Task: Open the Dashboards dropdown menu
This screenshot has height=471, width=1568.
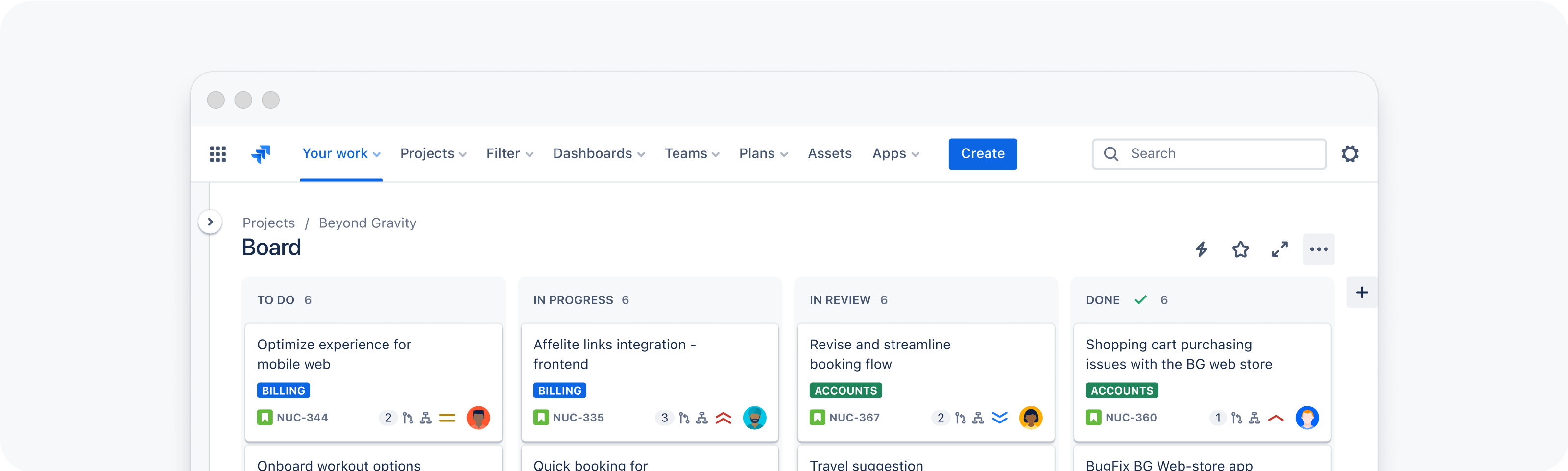Action: 599,153
